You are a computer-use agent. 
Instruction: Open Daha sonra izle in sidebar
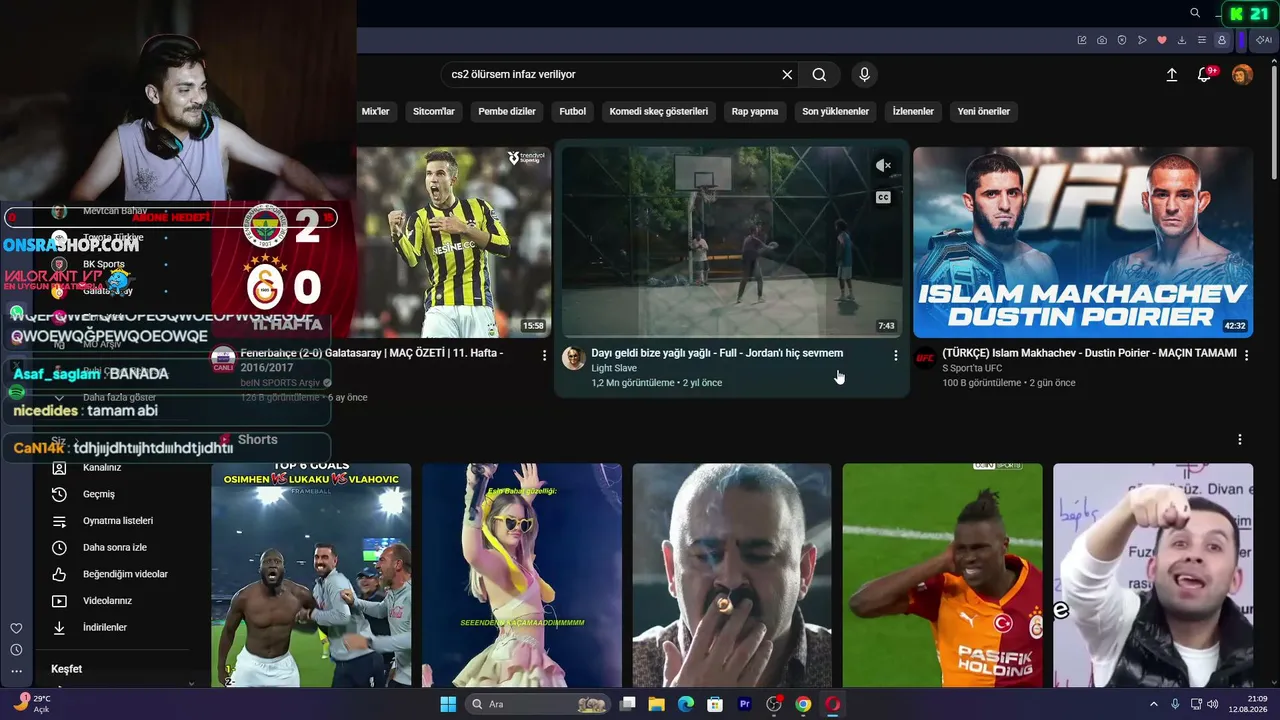(x=113, y=548)
